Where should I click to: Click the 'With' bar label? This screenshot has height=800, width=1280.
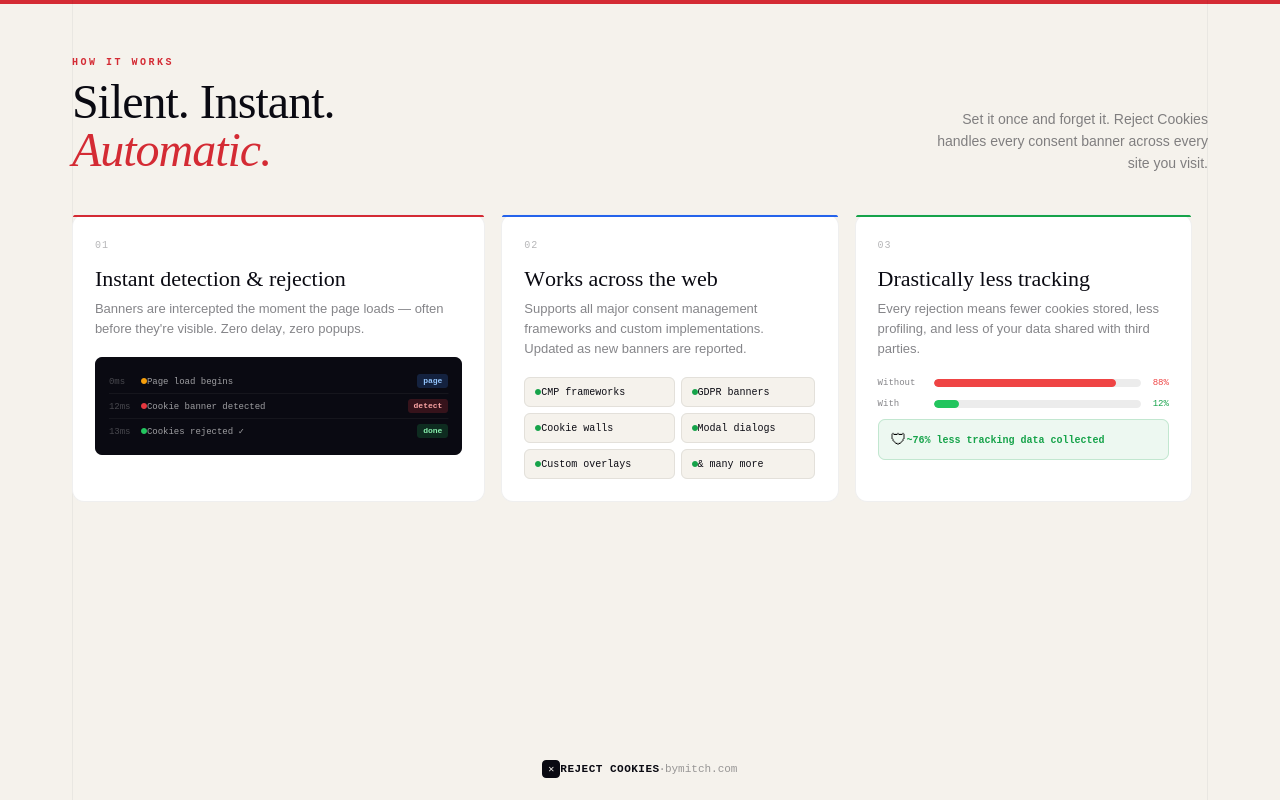[x=888, y=404]
